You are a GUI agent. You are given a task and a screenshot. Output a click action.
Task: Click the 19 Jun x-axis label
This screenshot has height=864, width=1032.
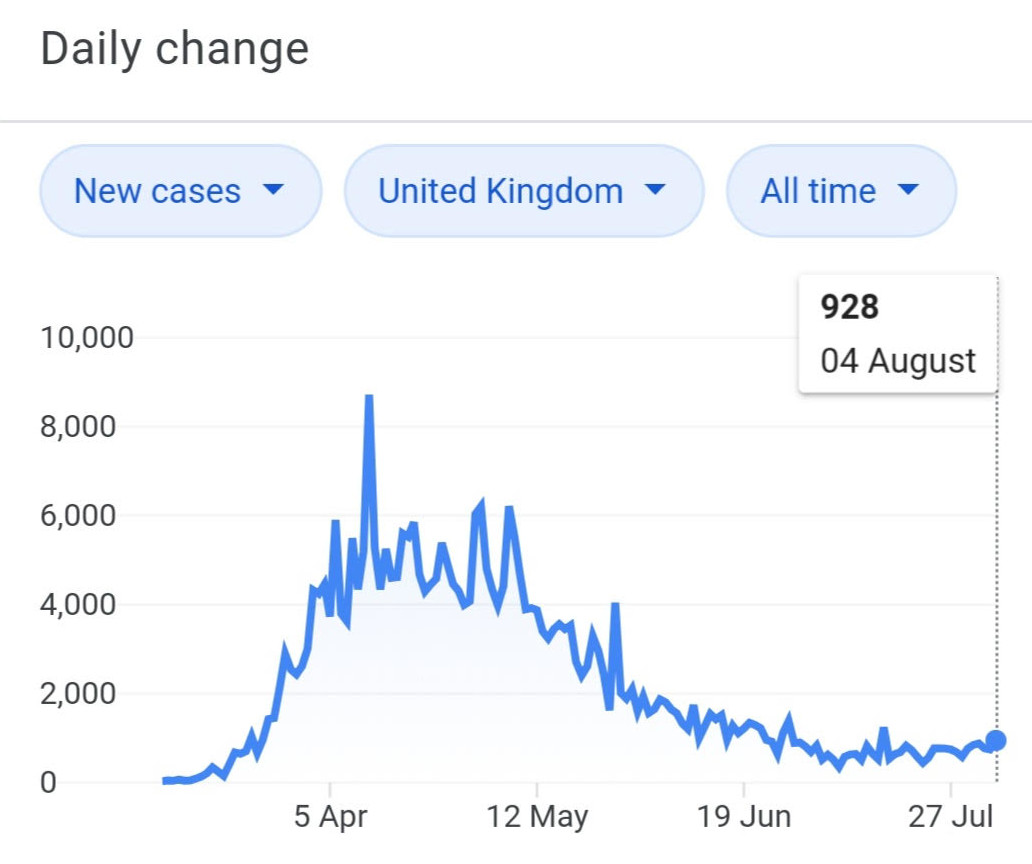pos(744,817)
